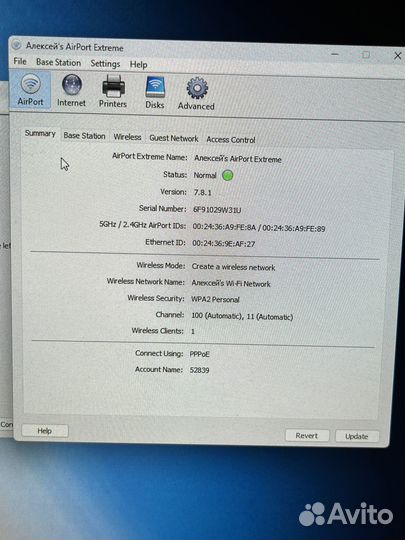Open the Settings menu
The height and width of the screenshot is (540, 405).
pos(105,64)
